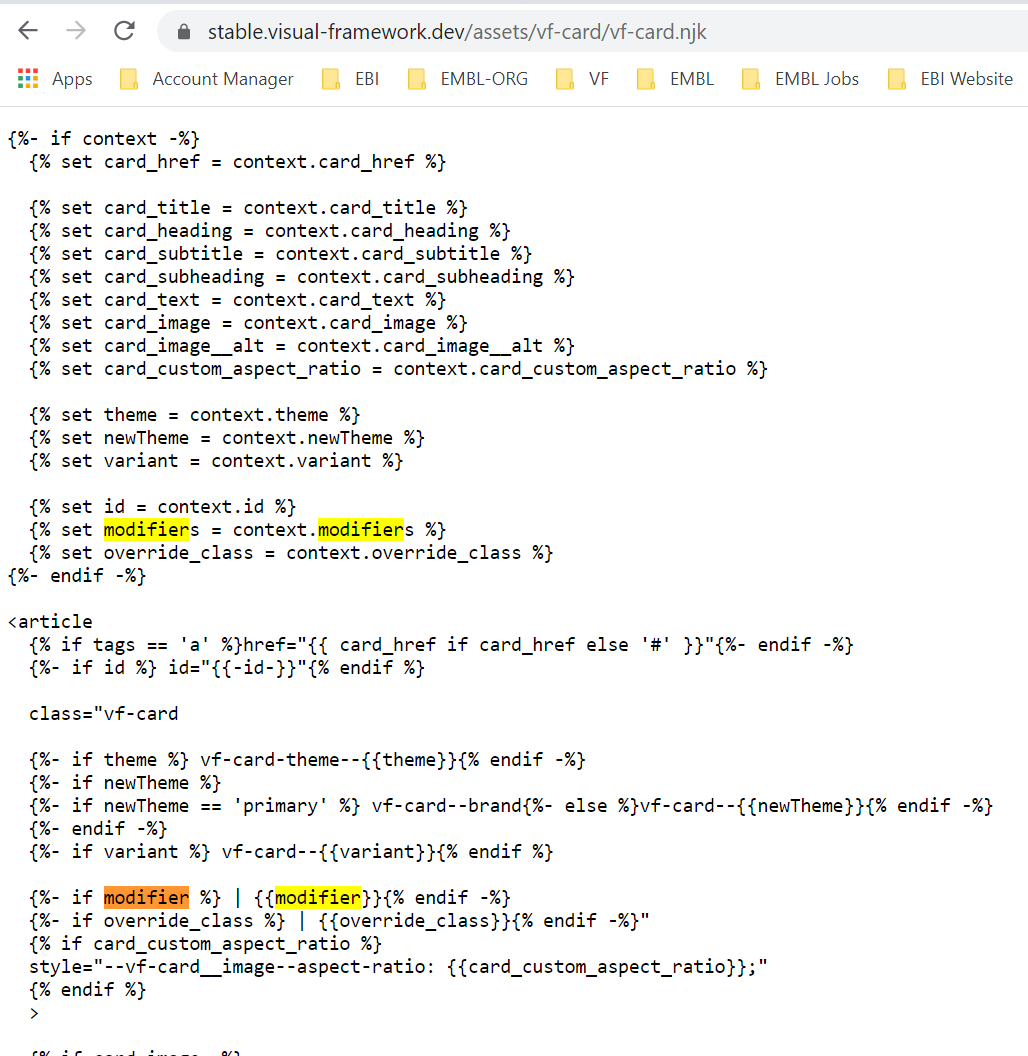
Task: View site security lock info
Action: click(184, 32)
